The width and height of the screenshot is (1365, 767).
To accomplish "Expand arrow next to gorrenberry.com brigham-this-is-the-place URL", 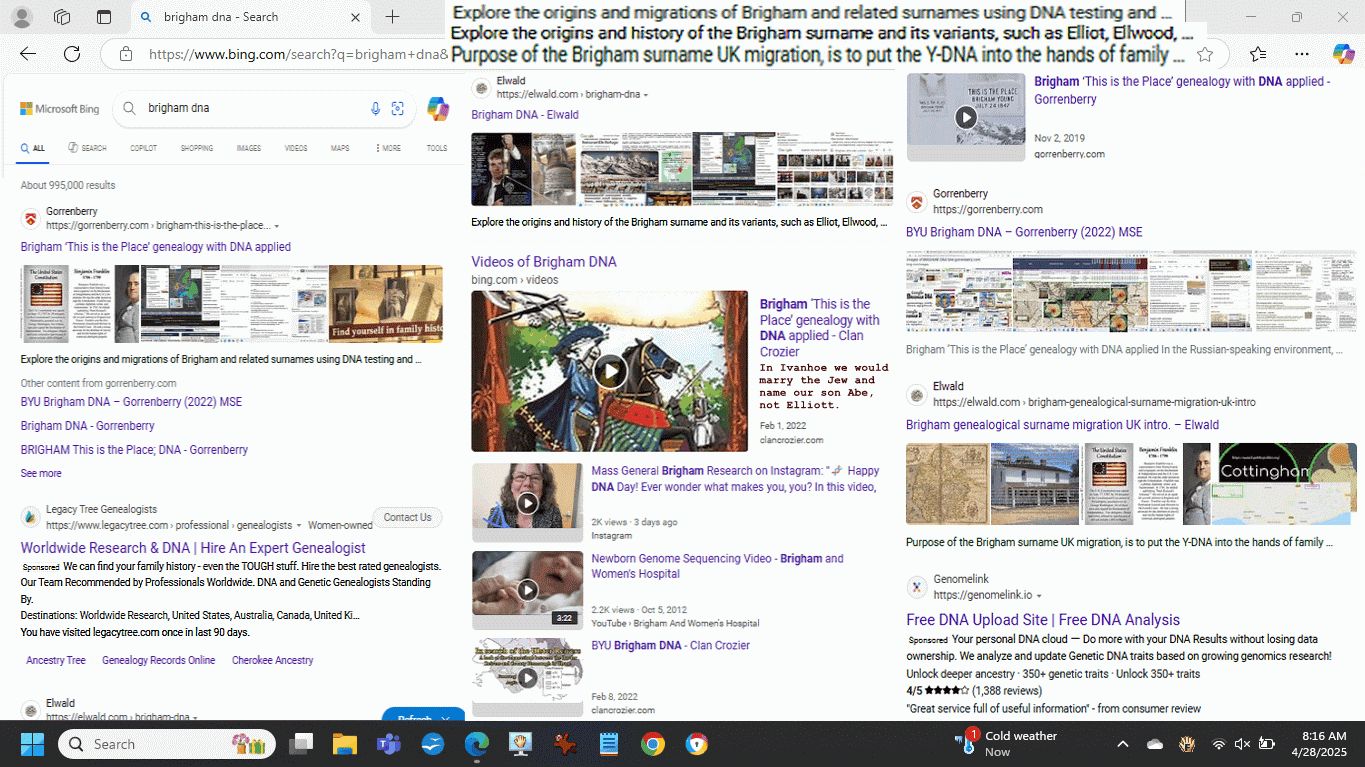I will (277, 226).
